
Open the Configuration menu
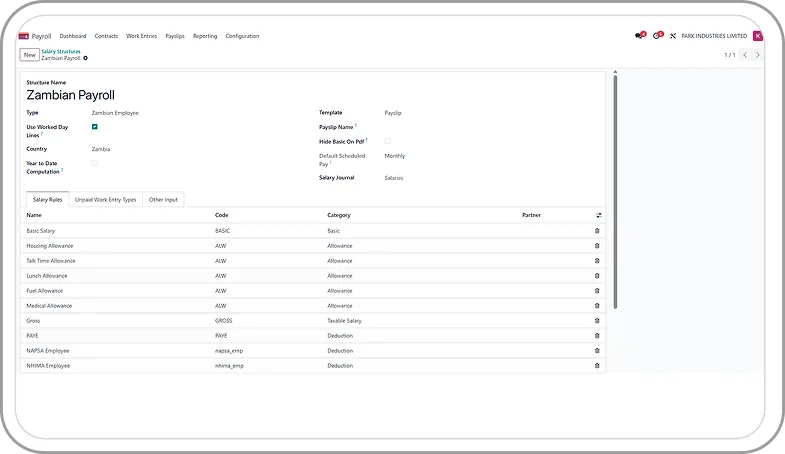pyautogui.click(x=242, y=36)
